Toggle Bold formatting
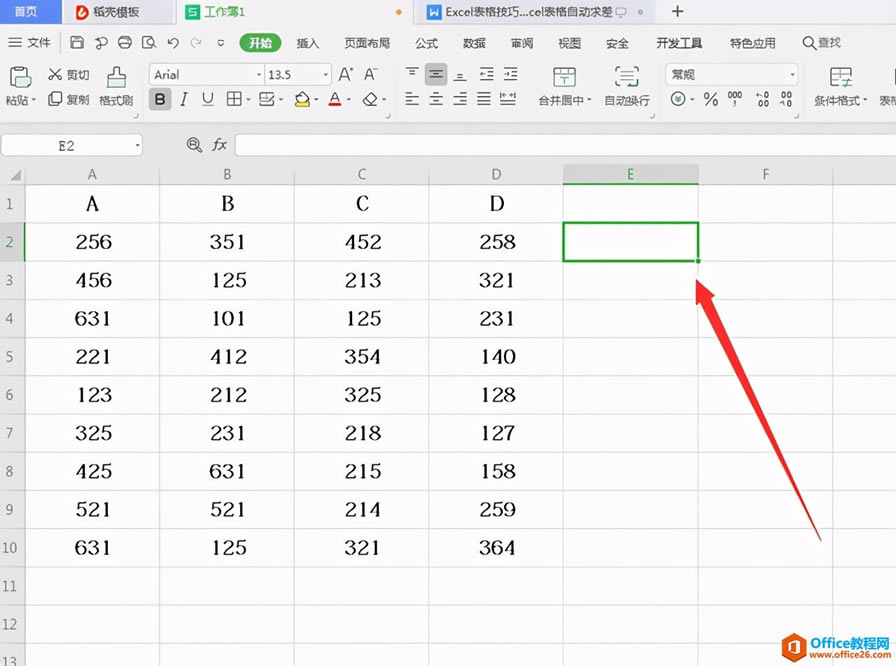Viewport: 896px width, 666px height. point(160,100)
